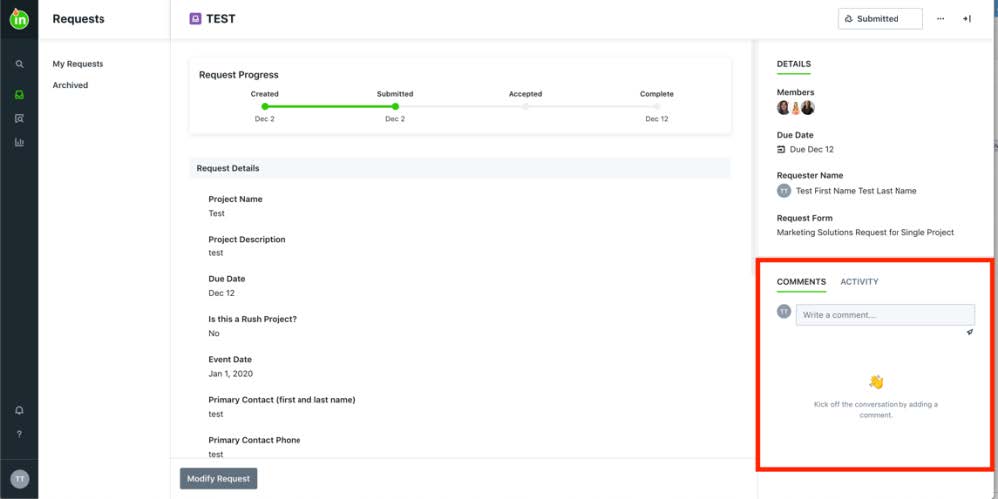Open My Requests in the side menu
Image resolution: width=998 pixels, height=499 pixels.
click(x=78, y=64)
